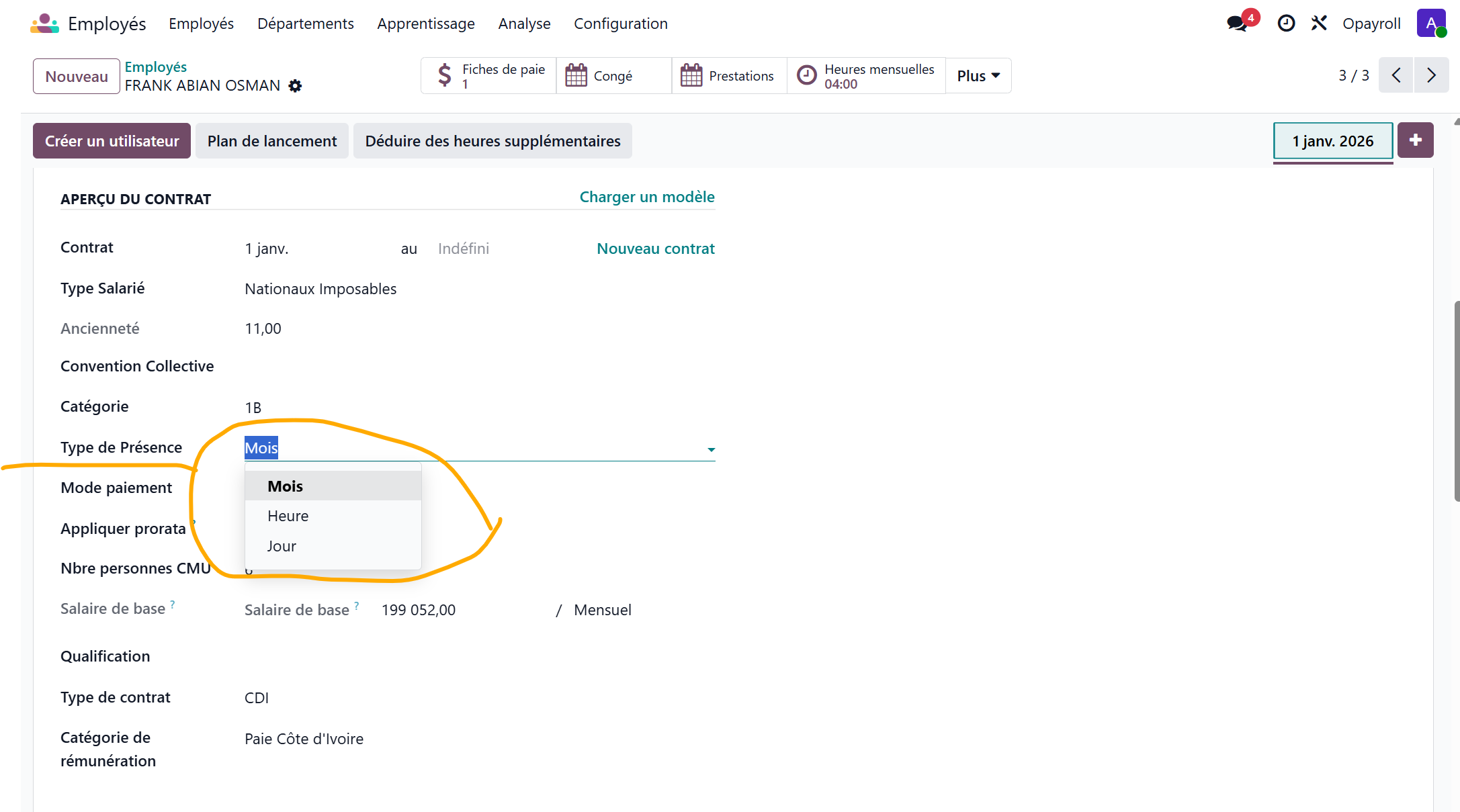Click Créer un utilisateur button
The height and width of the screenshot is (812, 1460).
coord(112,141)
